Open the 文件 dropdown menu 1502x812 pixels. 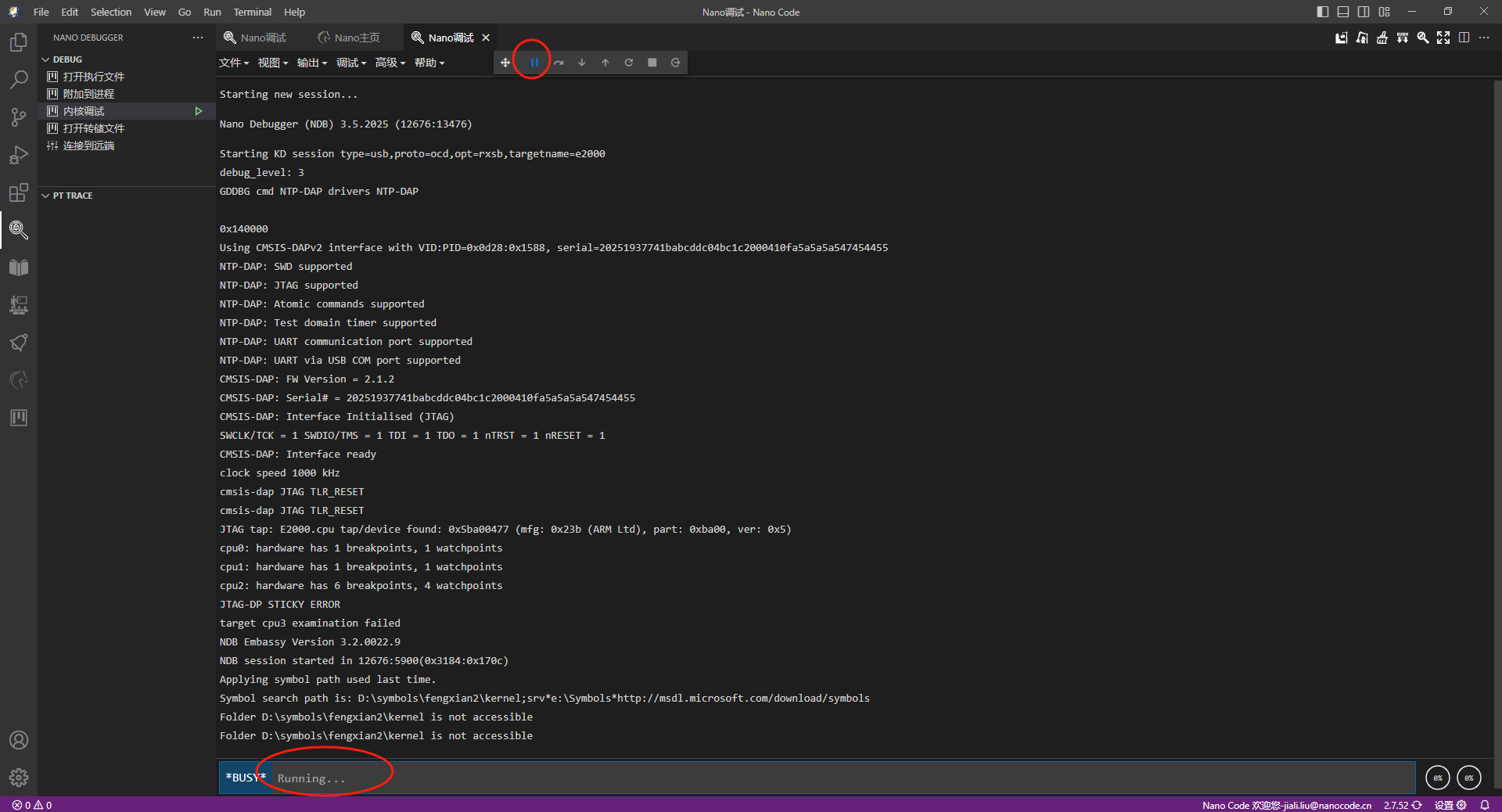(234, 63)
